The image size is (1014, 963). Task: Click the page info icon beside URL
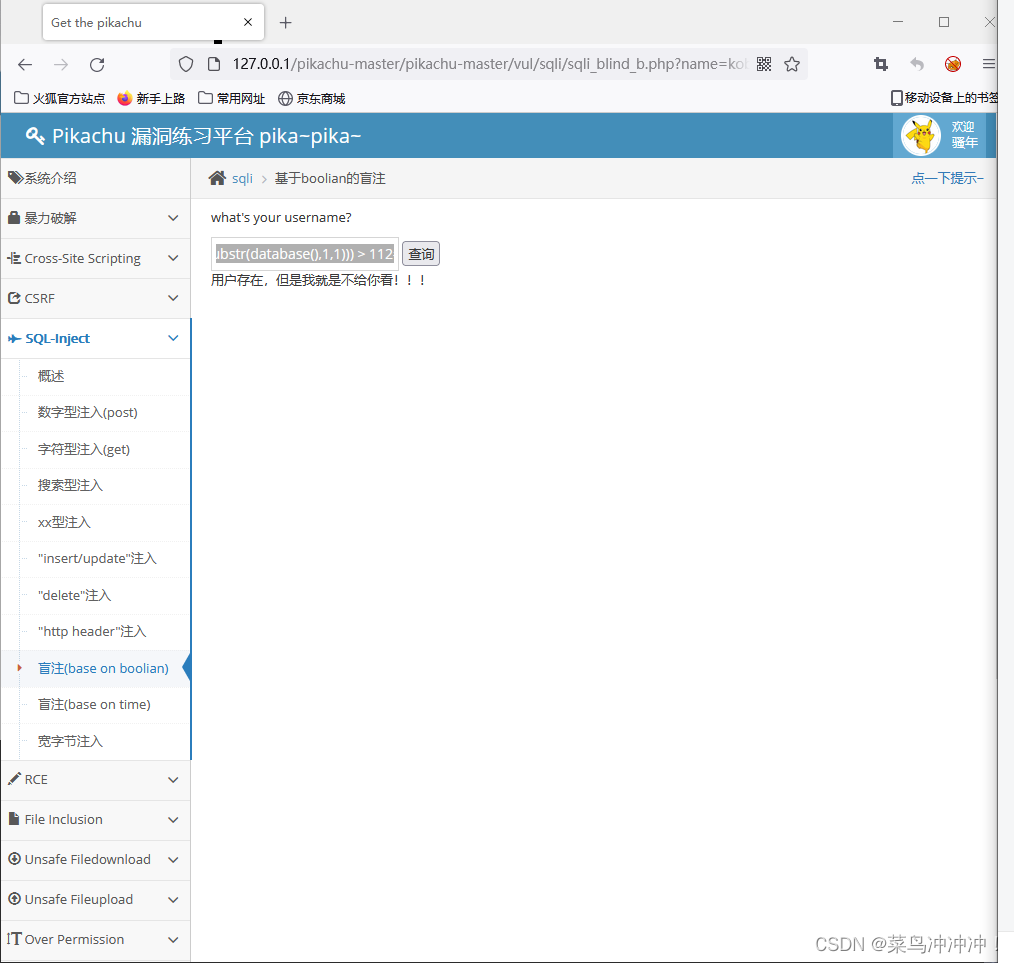coord(214,64)
